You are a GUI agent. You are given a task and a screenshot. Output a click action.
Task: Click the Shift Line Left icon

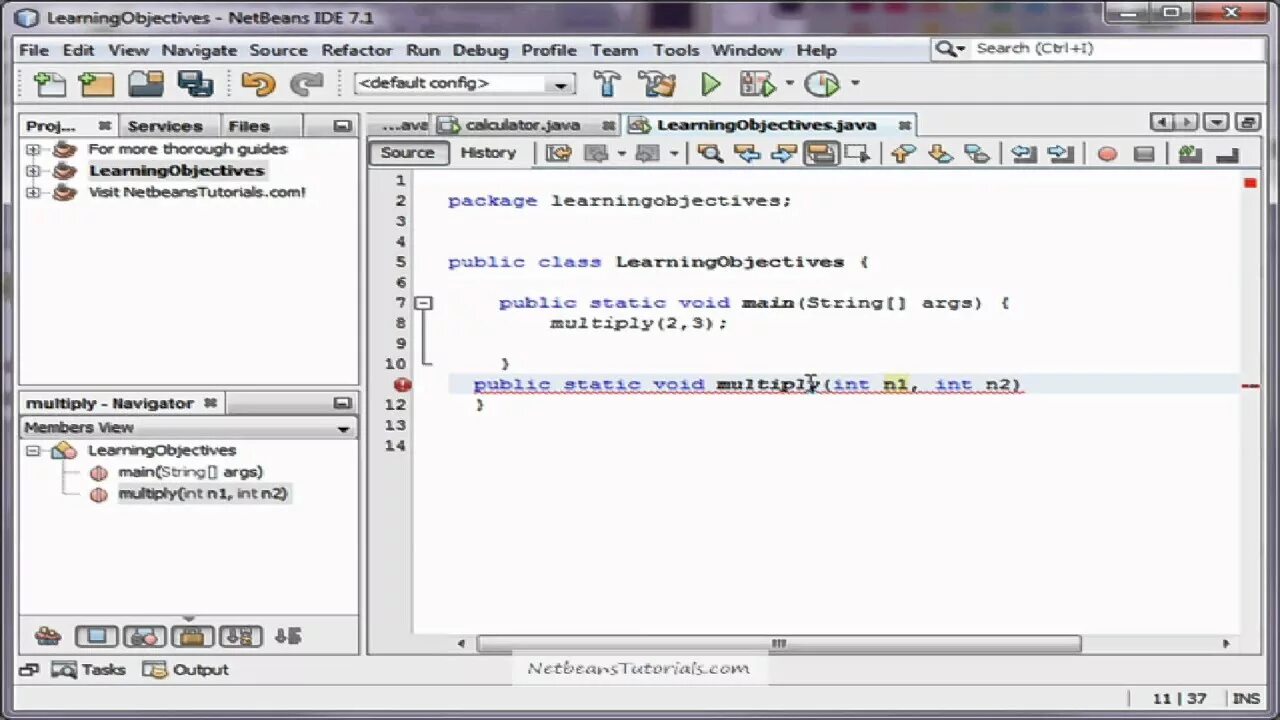(x=1023, y=153)
